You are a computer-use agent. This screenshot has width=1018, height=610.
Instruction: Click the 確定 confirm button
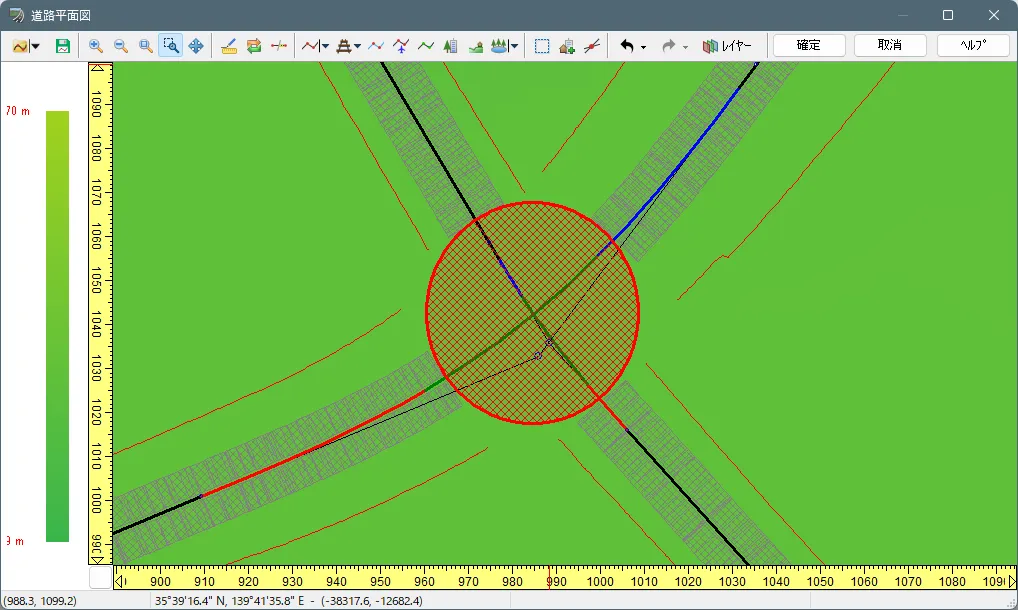tap(809, 45)
